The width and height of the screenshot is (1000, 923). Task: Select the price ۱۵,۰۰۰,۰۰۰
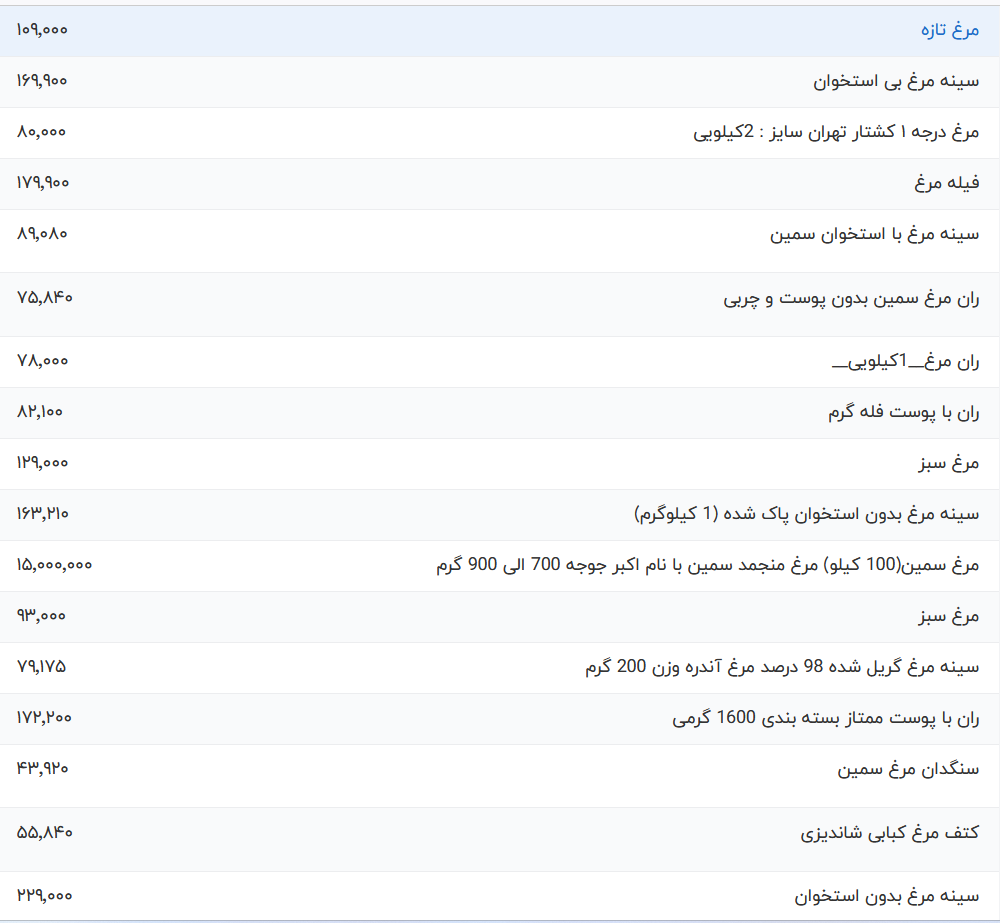(55, 565)
